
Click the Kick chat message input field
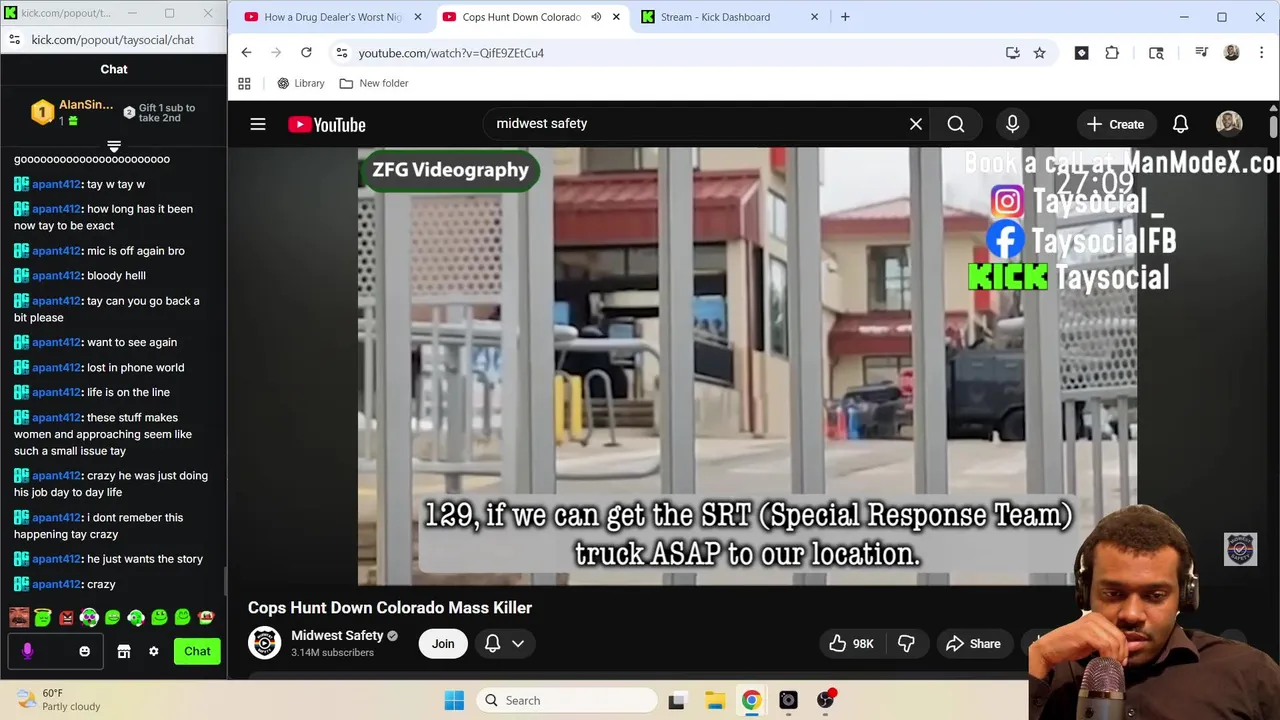(54, 651)
